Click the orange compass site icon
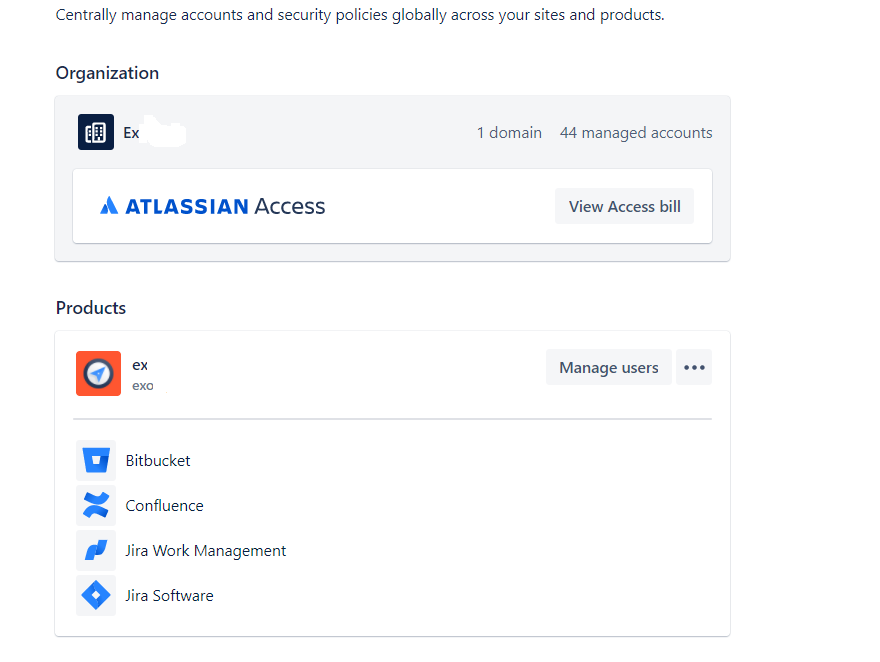The image size is (880, 662). pos(98,374)
